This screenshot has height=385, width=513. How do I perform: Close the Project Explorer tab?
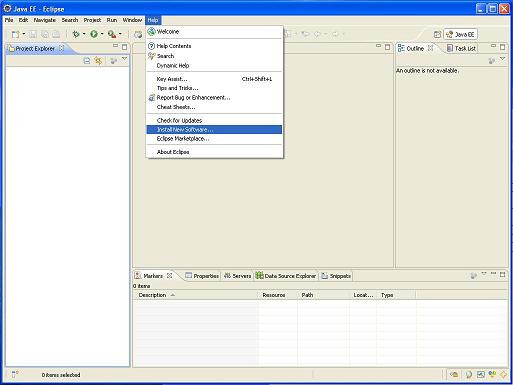coord(62,48)
